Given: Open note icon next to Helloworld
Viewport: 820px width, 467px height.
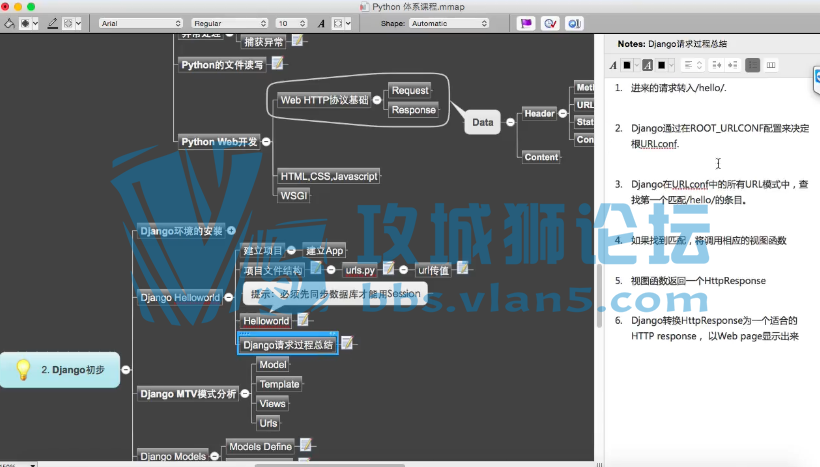Looking at the screenshot, I should (x=303, y=319).
